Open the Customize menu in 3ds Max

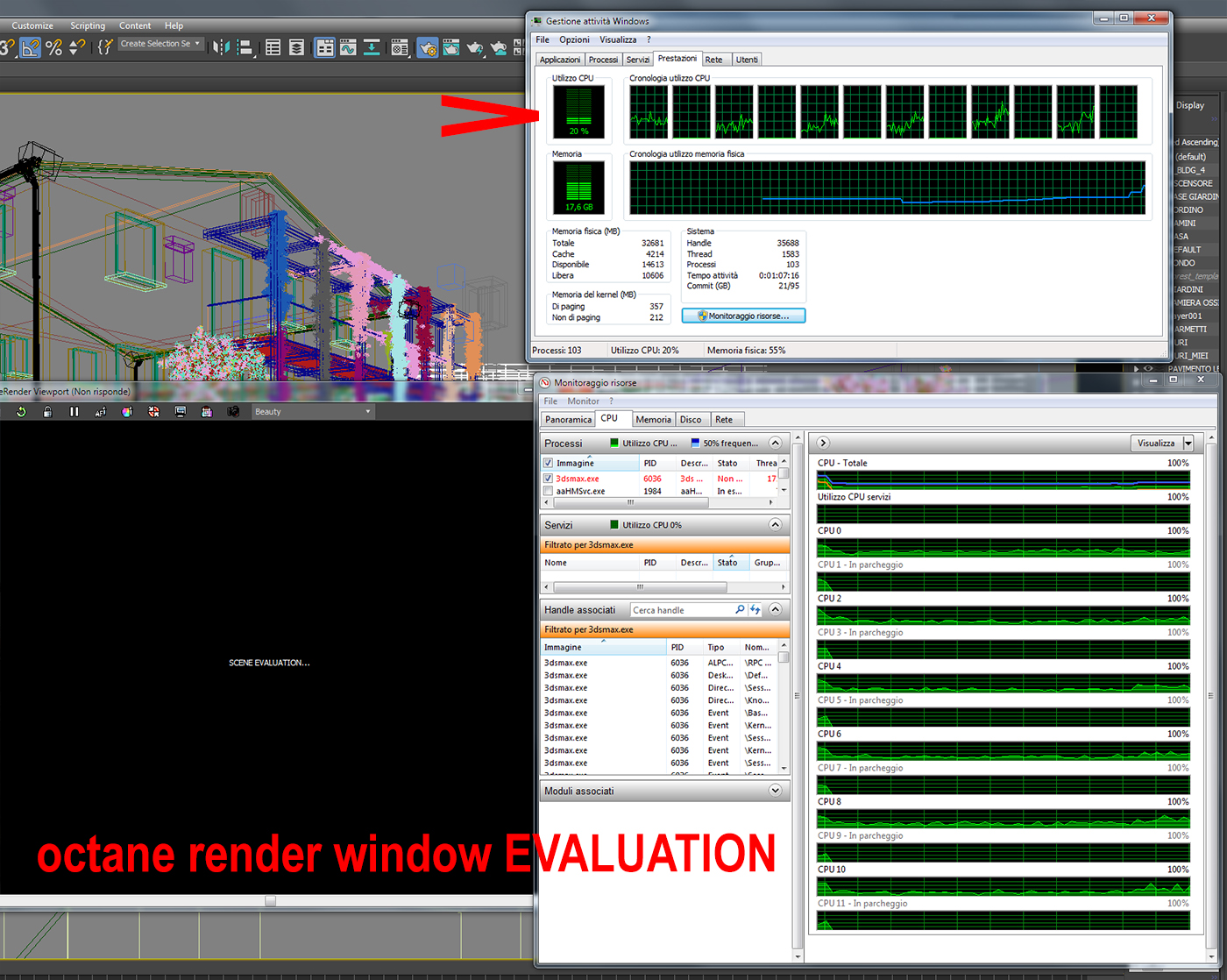coord(32,26)
